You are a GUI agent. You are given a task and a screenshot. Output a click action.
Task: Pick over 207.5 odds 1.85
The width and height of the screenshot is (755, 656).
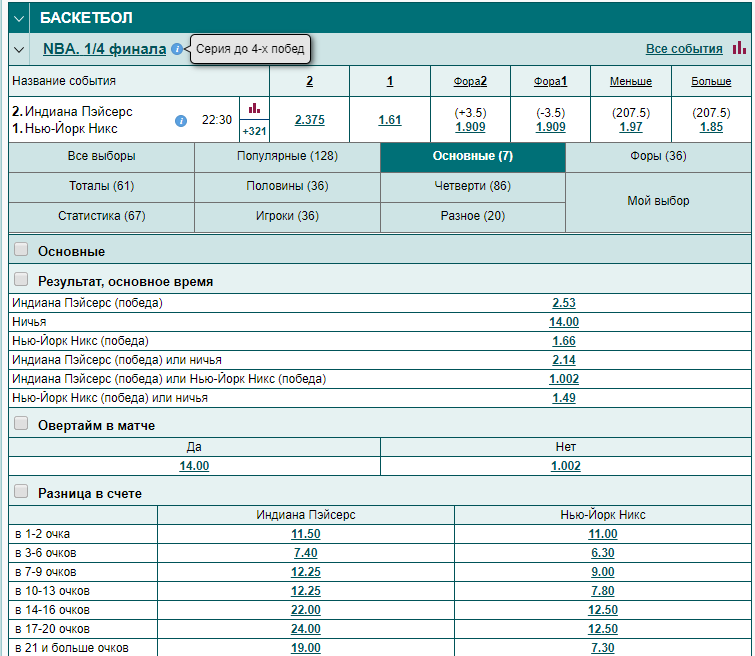coord(711,127)
